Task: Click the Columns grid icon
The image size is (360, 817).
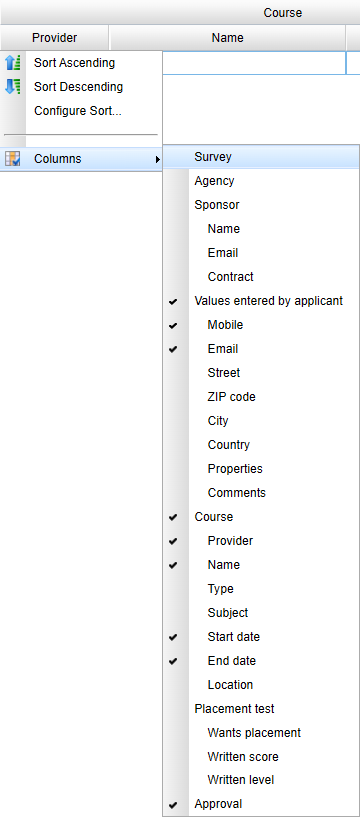Action: pos(13,159)
